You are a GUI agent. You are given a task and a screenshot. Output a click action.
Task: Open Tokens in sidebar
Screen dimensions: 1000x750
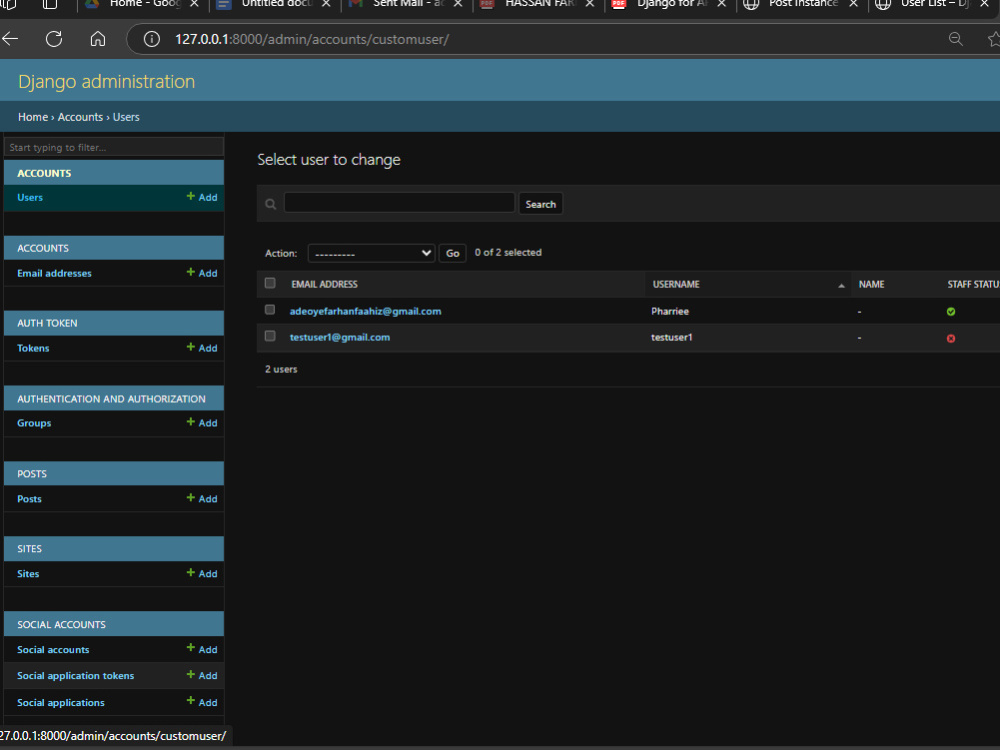33,348
